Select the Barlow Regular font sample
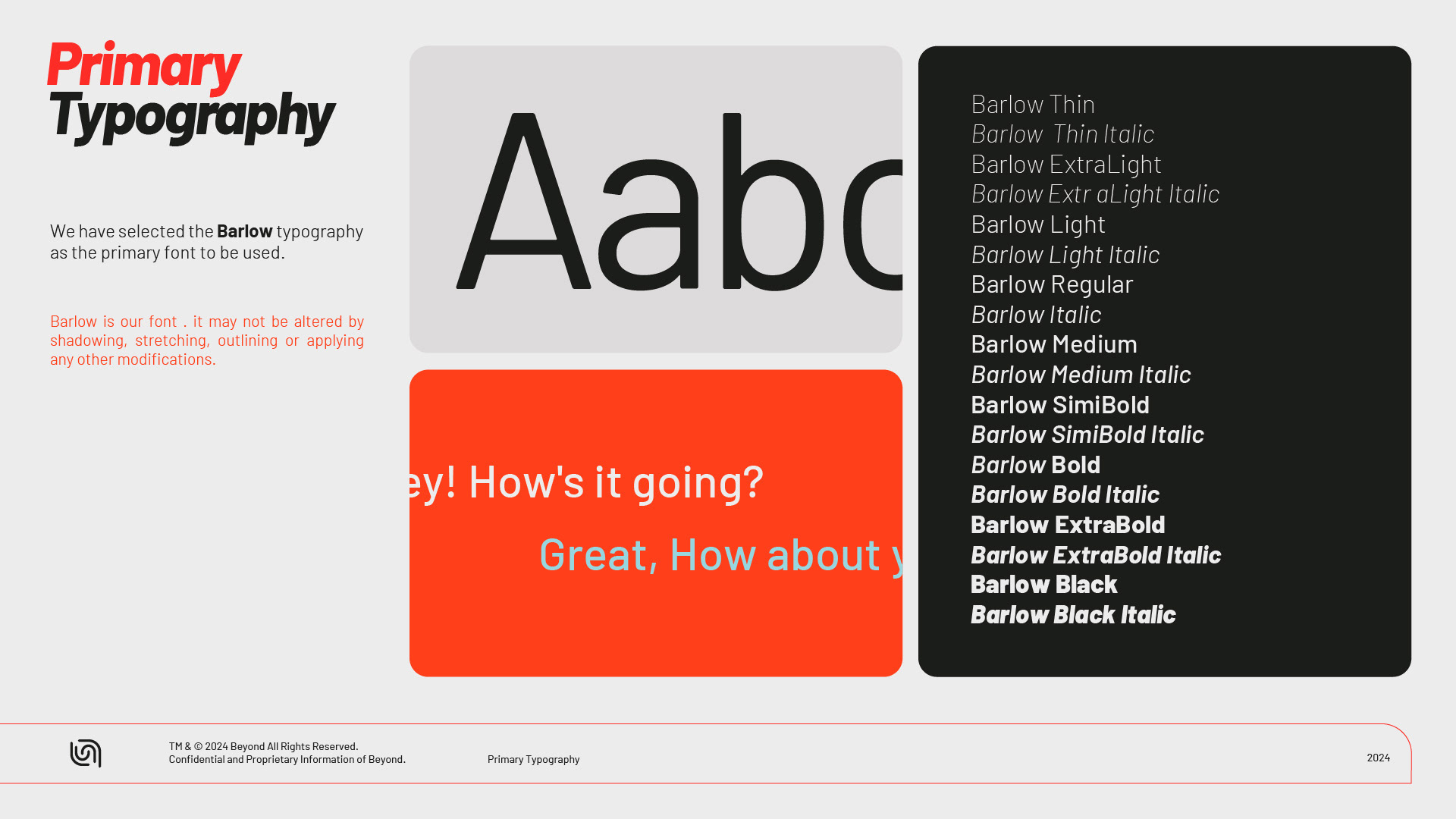The height and width of the screenshot is (819, 1456). 1052,284
